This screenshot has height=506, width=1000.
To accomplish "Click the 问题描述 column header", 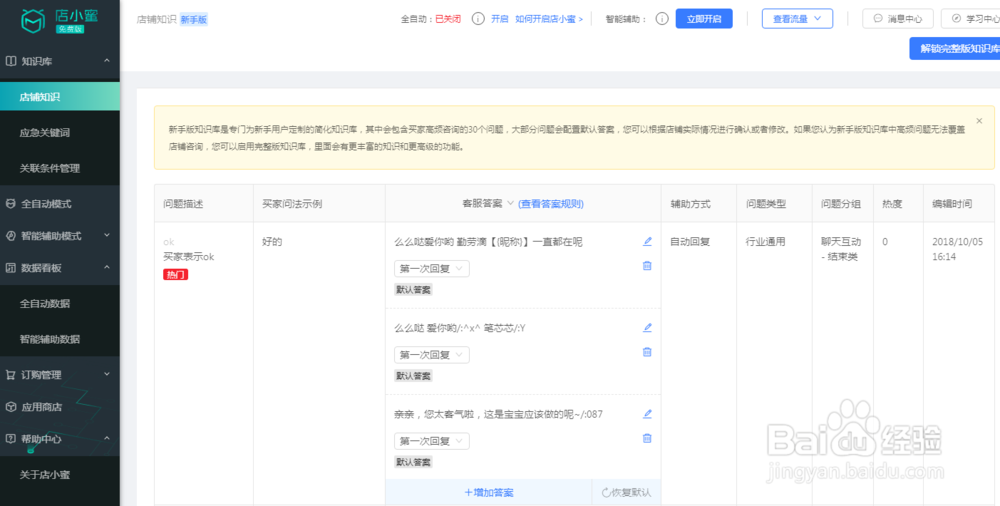I will pyautogui.click(x=183, y=204).
